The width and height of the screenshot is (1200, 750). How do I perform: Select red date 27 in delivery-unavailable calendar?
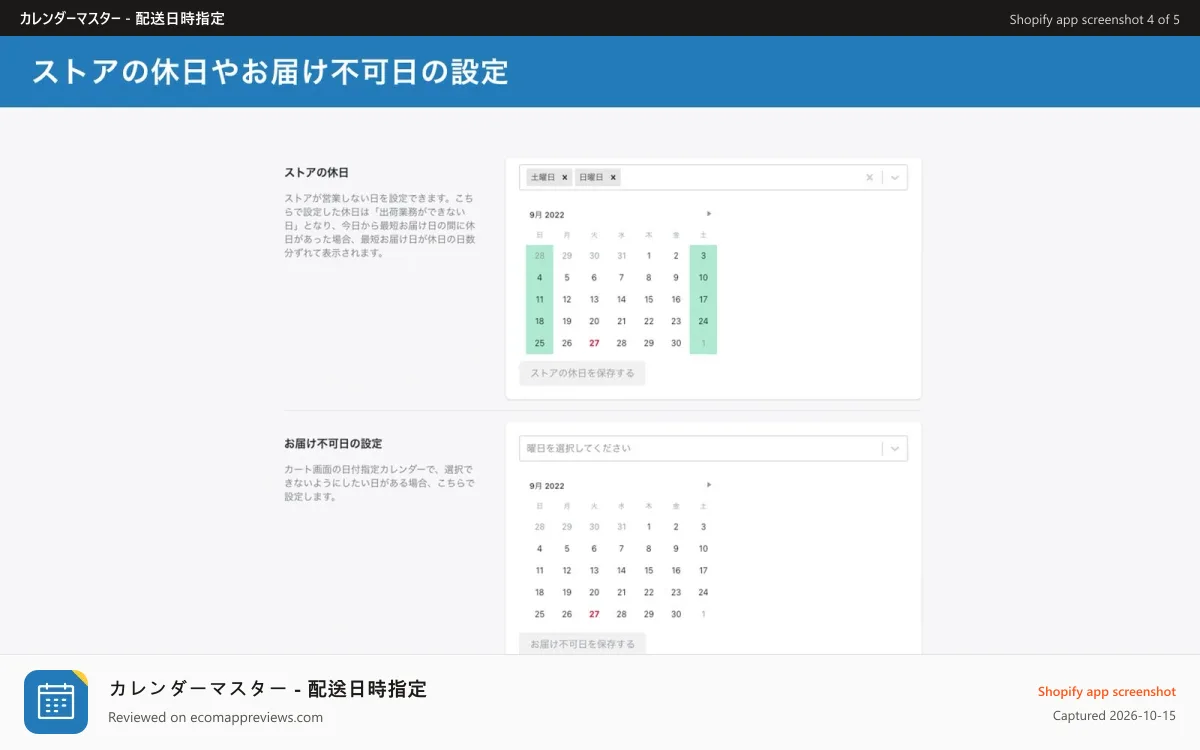point(594,615)
